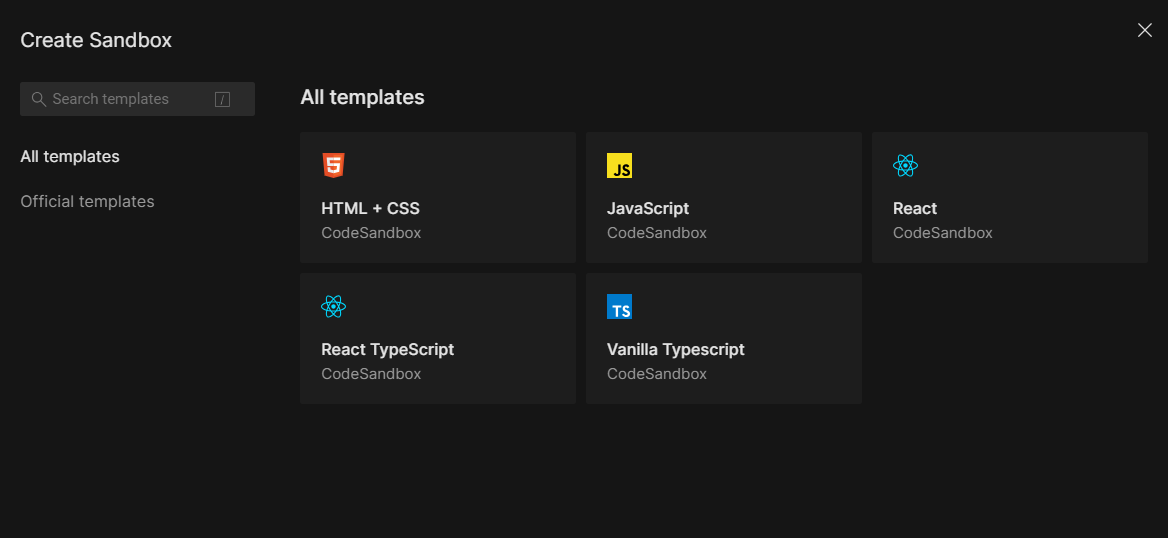Click the slash shortcut badge in search box
Image resolution: width=1168 pixels, height=538 pixels.
click(222, 99)
